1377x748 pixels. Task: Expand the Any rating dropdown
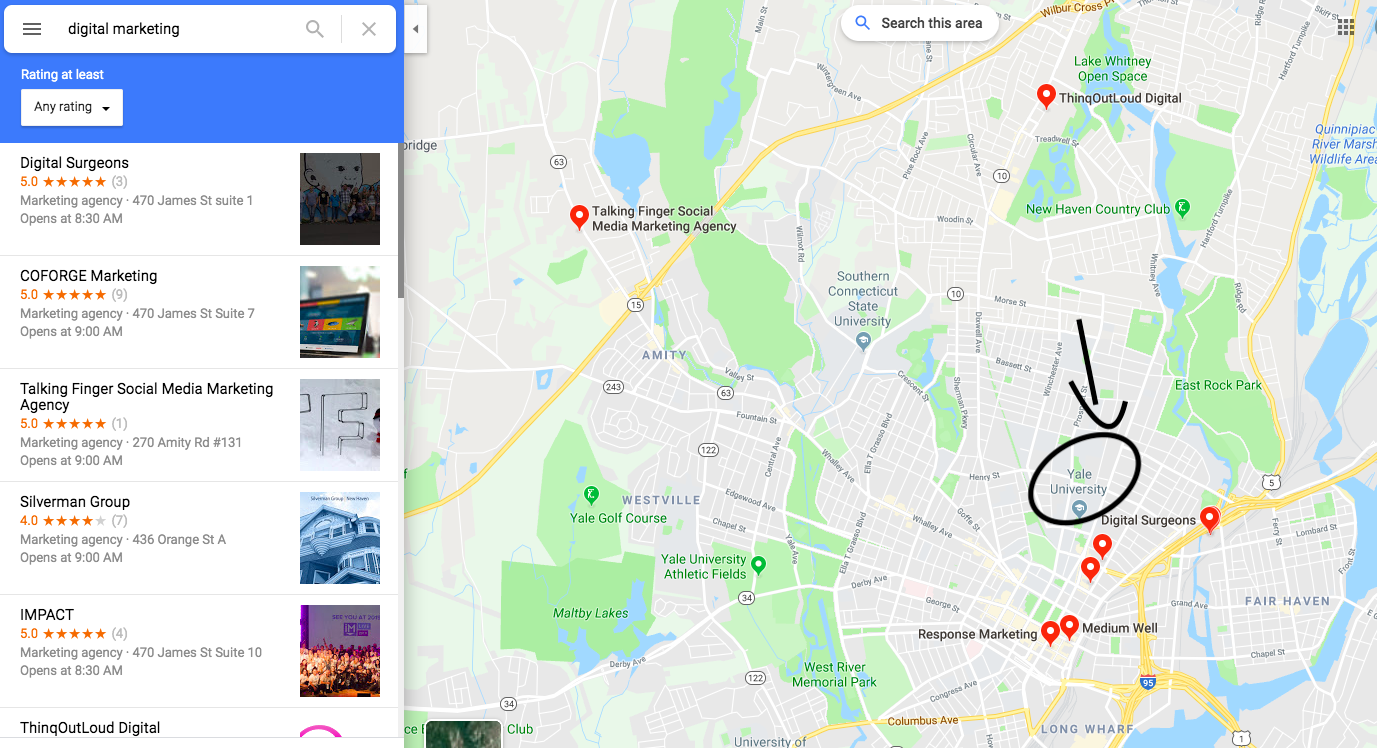pyautogui.click(x=72, y=107)
